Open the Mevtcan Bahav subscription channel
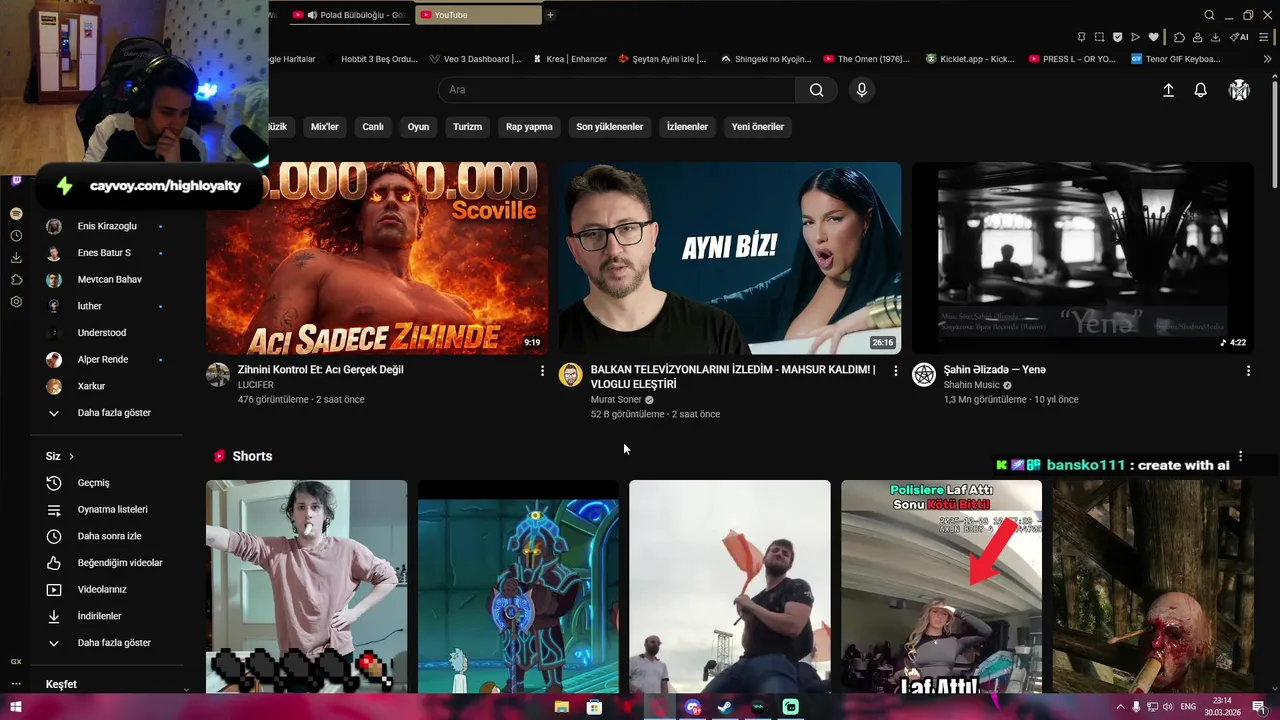This screenshot has height=720, width=1280. [106, 279]
